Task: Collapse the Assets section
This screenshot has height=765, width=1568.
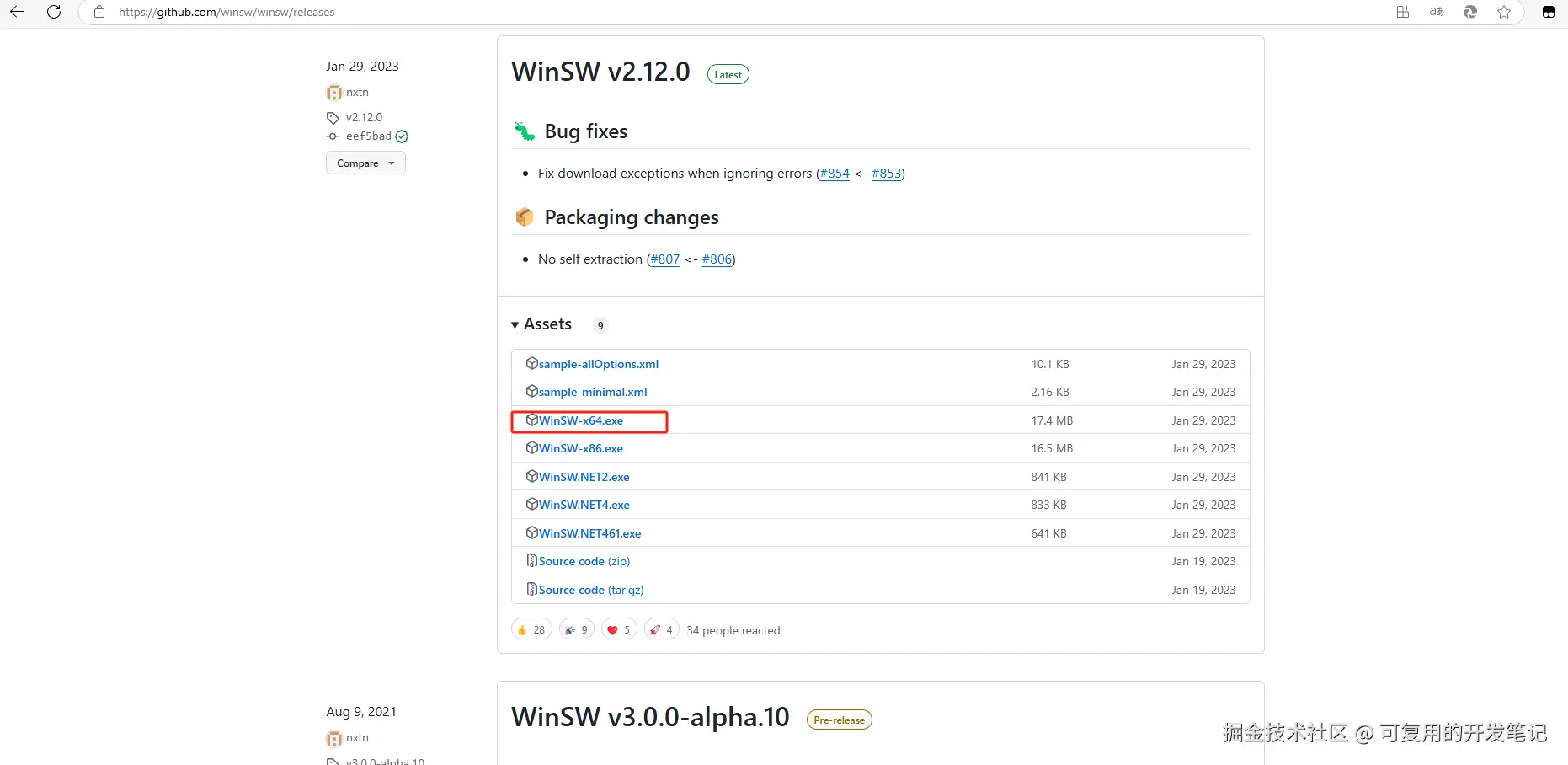Action: [541, 324]
